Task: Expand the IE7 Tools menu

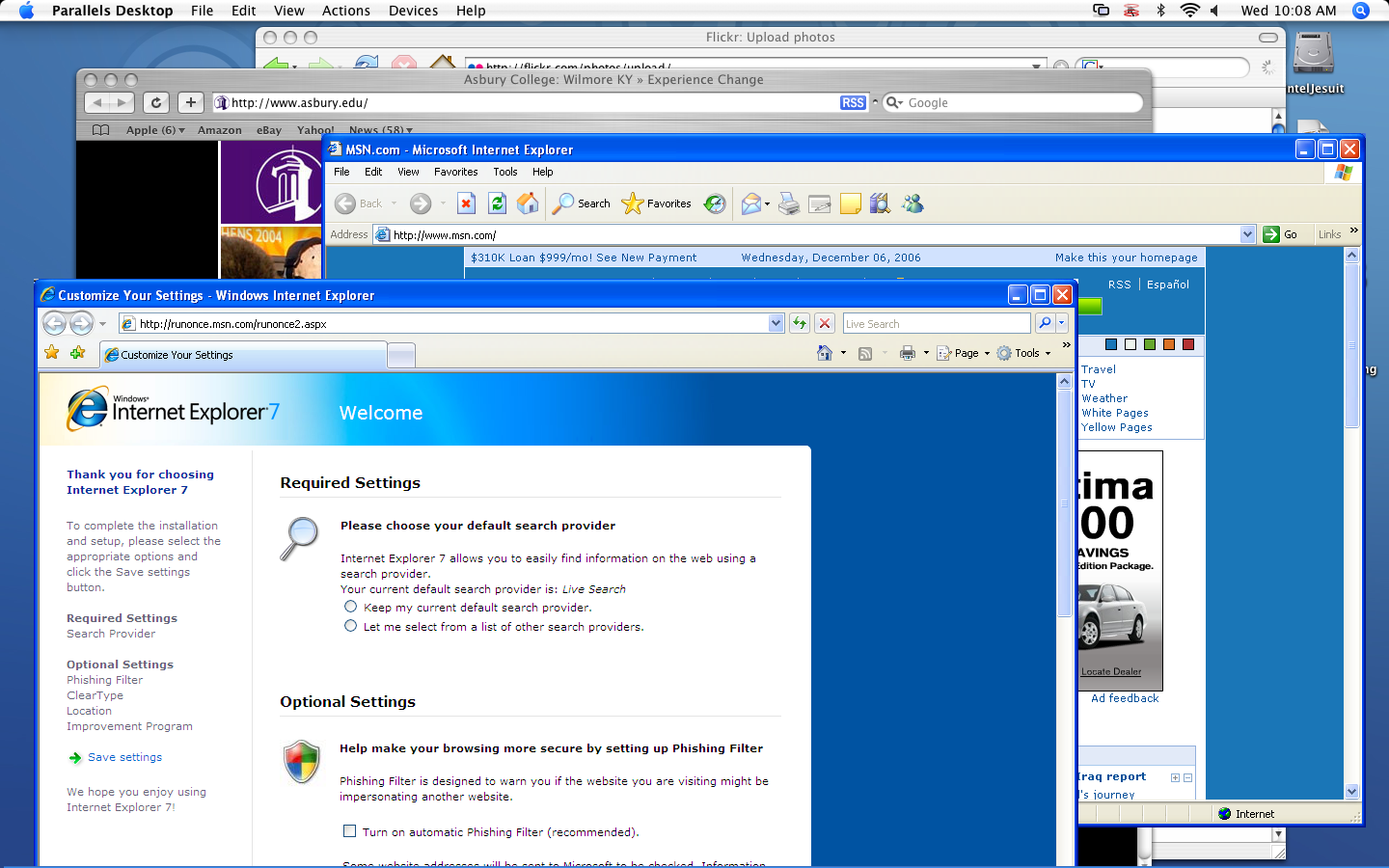Action: (1023, 353)
